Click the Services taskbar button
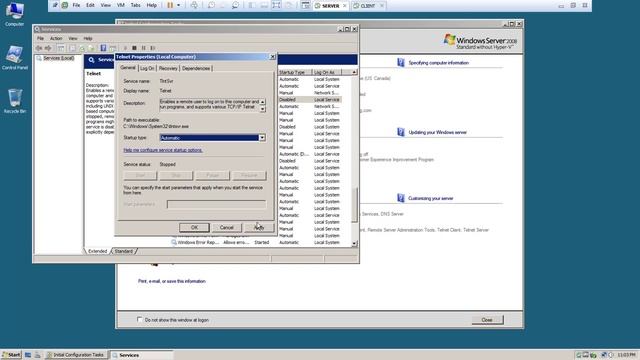This screenshot has height=360, width=640. [x=142, y=355]
